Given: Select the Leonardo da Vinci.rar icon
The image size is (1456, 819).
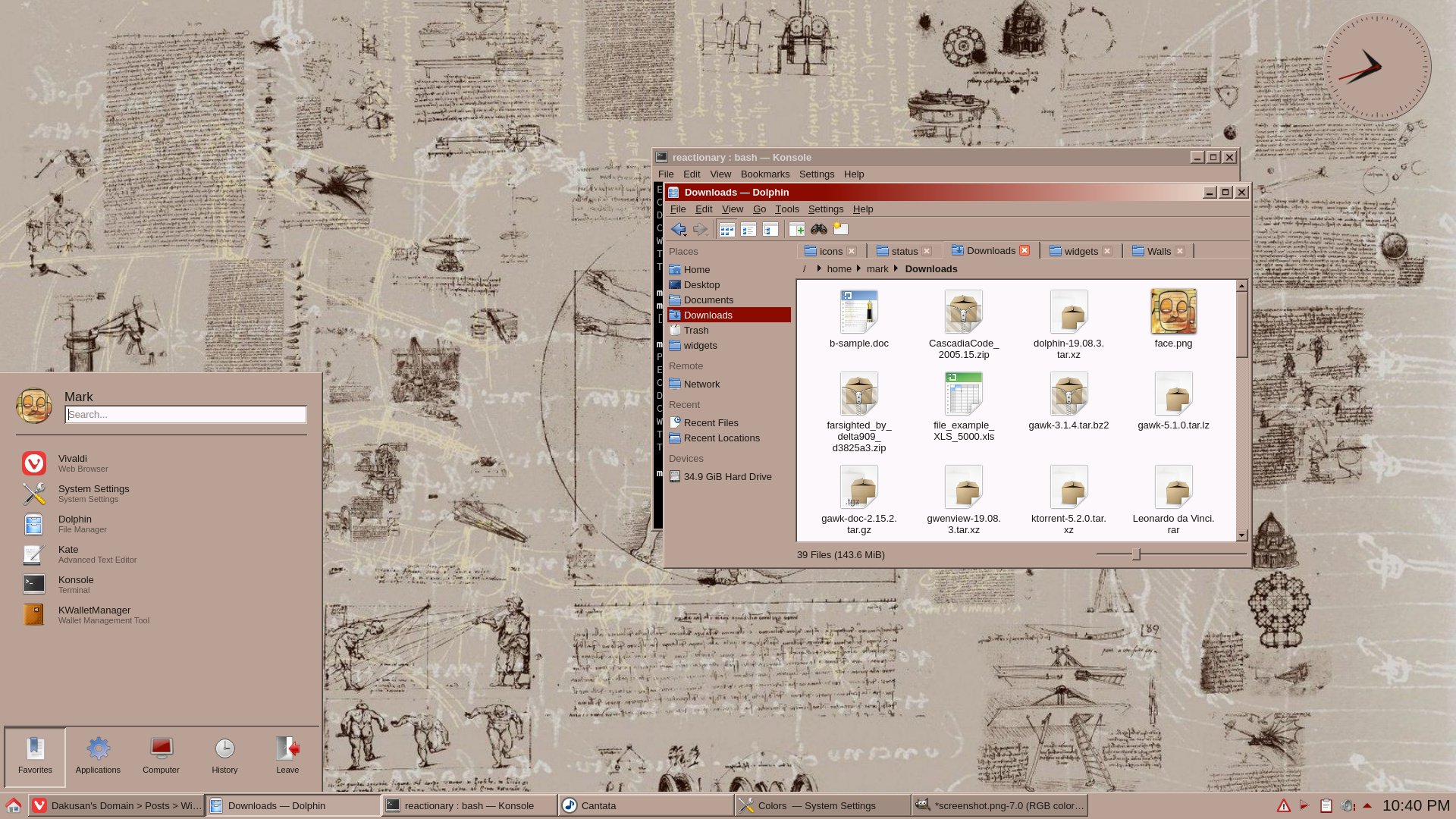Looking at the screenshot, I should tap(1173, 487).
